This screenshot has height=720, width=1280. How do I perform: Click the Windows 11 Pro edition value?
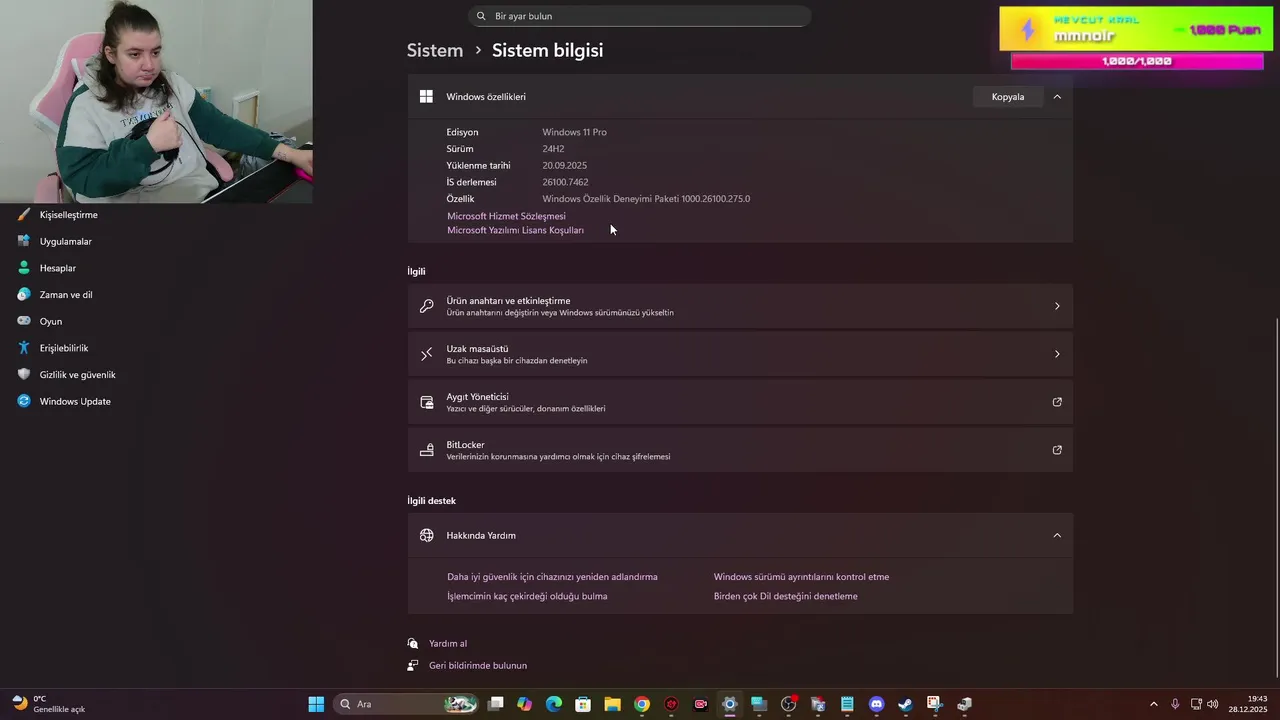point(574,132)
